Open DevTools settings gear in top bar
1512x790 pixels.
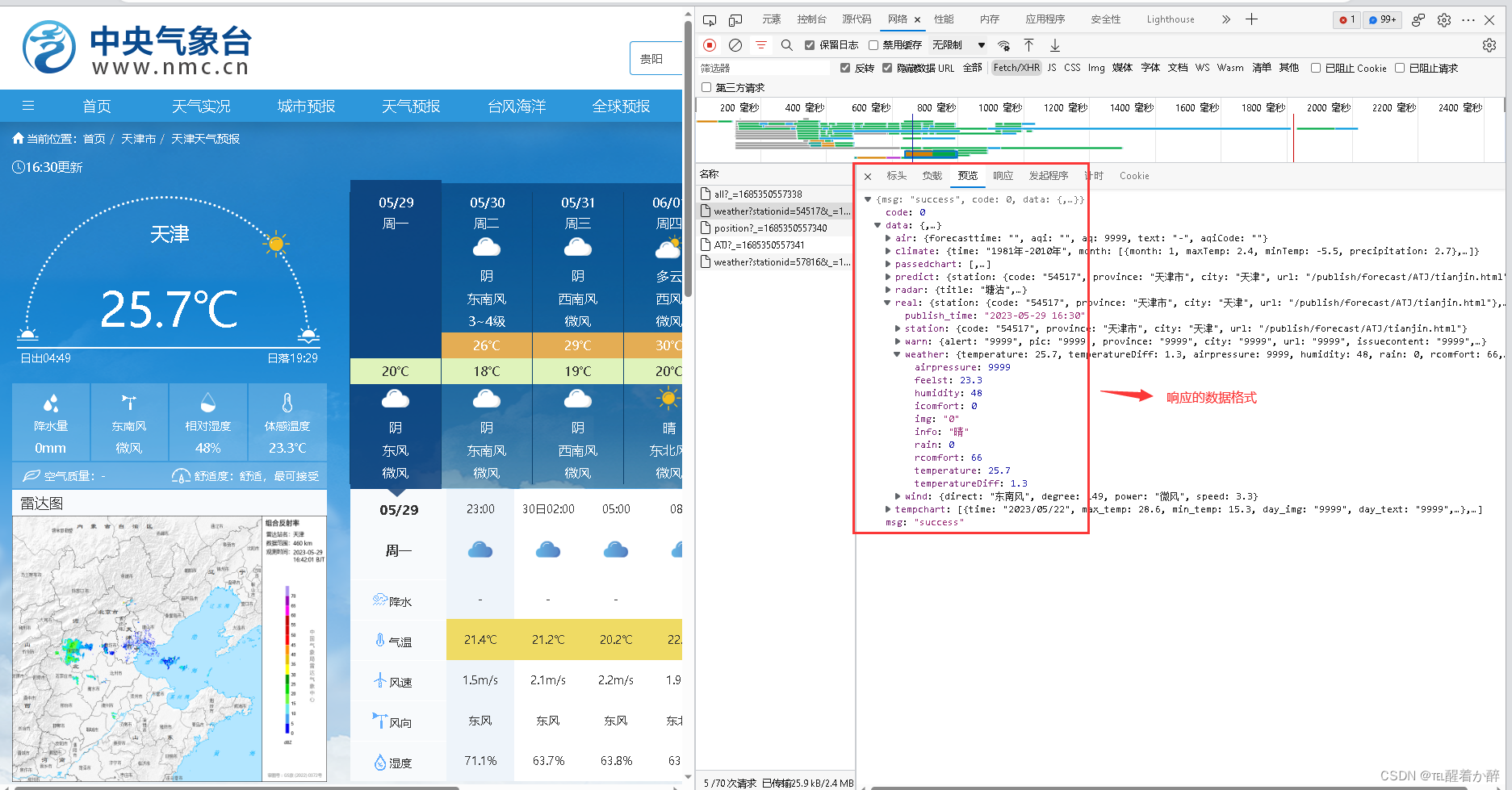click(1444, 20)
